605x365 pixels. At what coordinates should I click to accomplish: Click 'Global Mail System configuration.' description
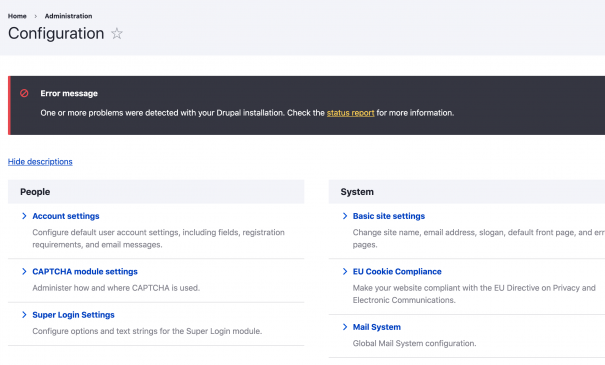tap(414, 343)
